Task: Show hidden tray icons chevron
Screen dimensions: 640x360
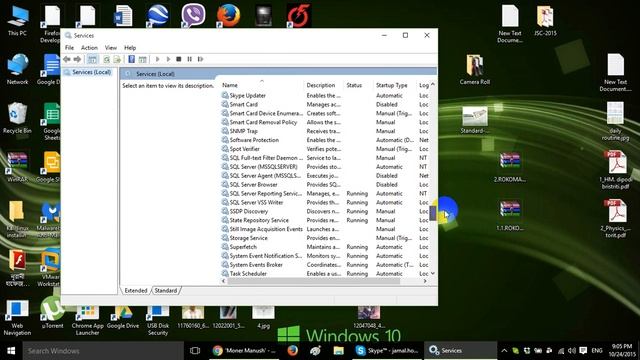Action: tap(504, 351)
